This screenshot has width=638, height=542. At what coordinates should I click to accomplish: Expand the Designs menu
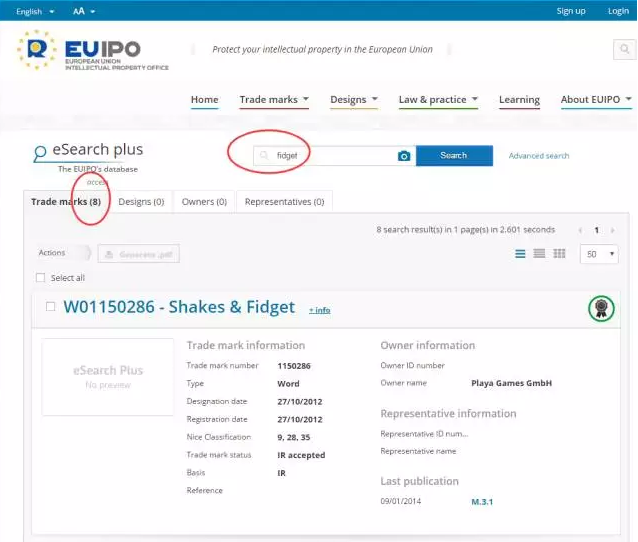(354, 100)
